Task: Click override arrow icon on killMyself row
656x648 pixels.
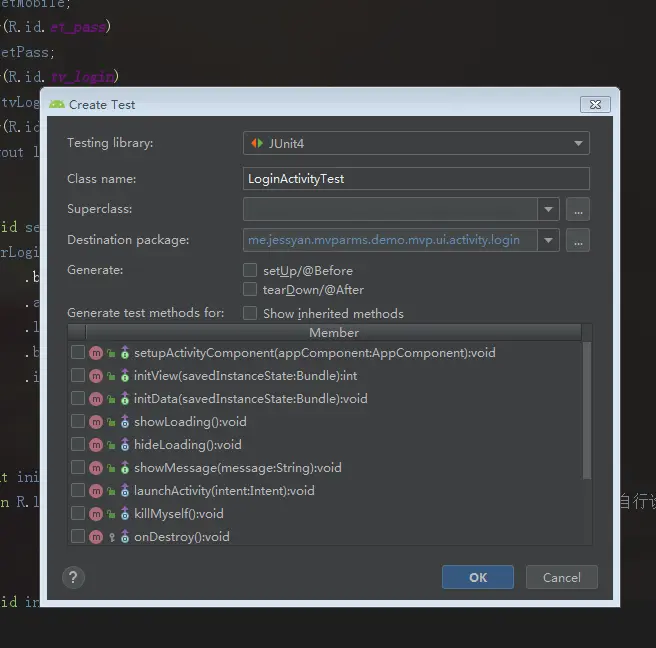Action: (125, 514)
